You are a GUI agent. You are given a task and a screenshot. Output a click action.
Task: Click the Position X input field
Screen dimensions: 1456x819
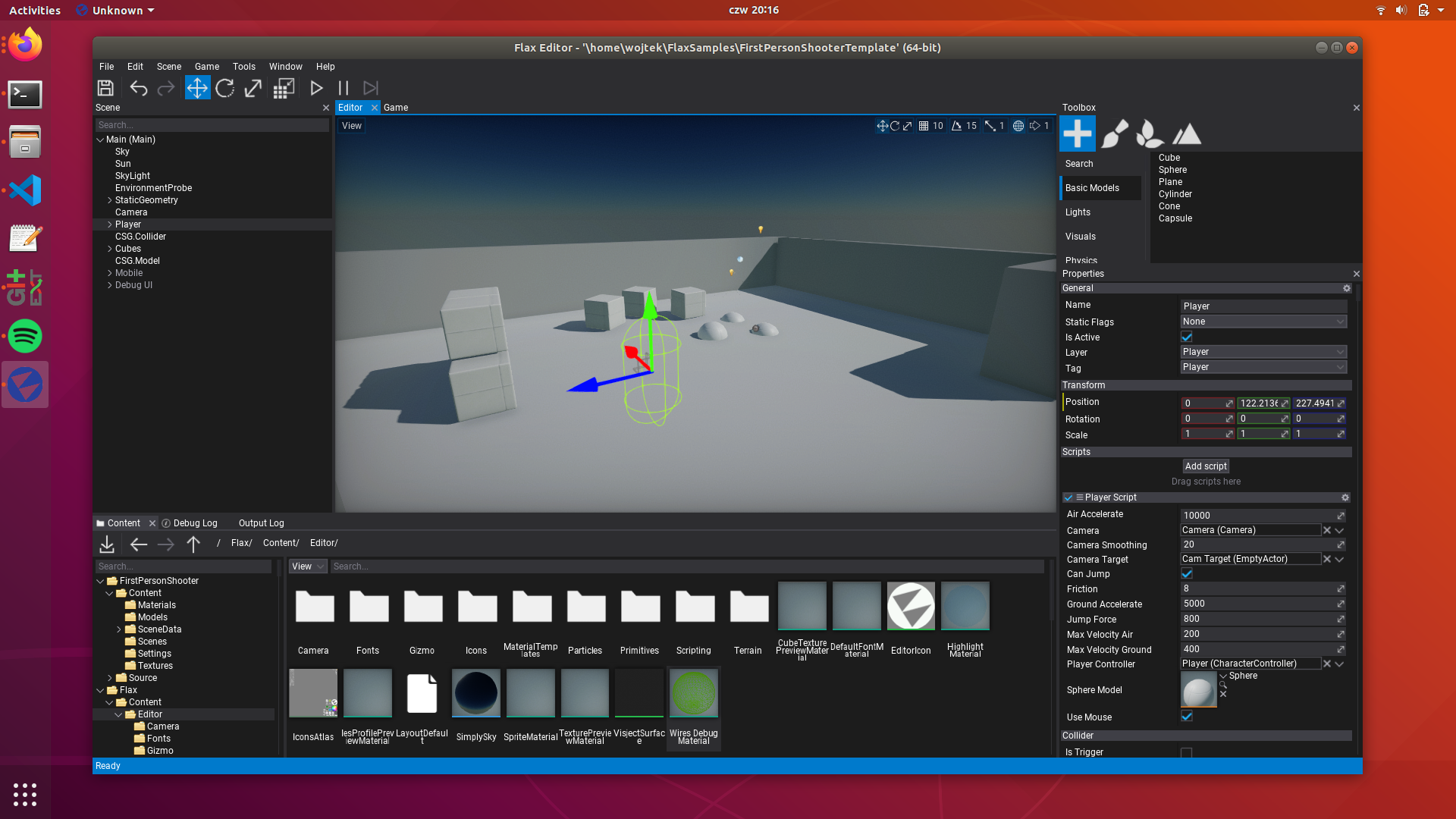pyautogui.click(x=1204, y=402)
